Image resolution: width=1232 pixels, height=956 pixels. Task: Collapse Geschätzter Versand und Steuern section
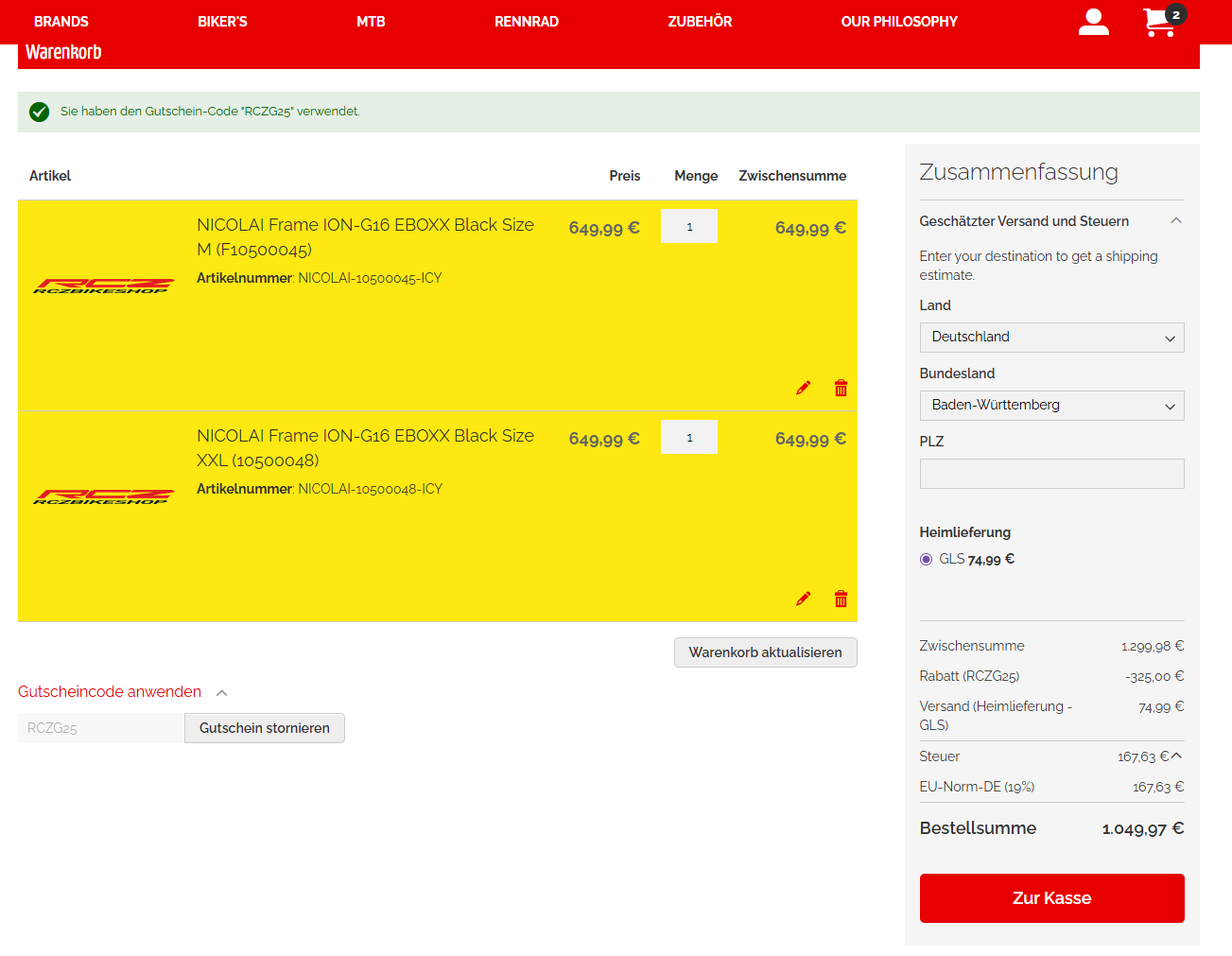1175,221
